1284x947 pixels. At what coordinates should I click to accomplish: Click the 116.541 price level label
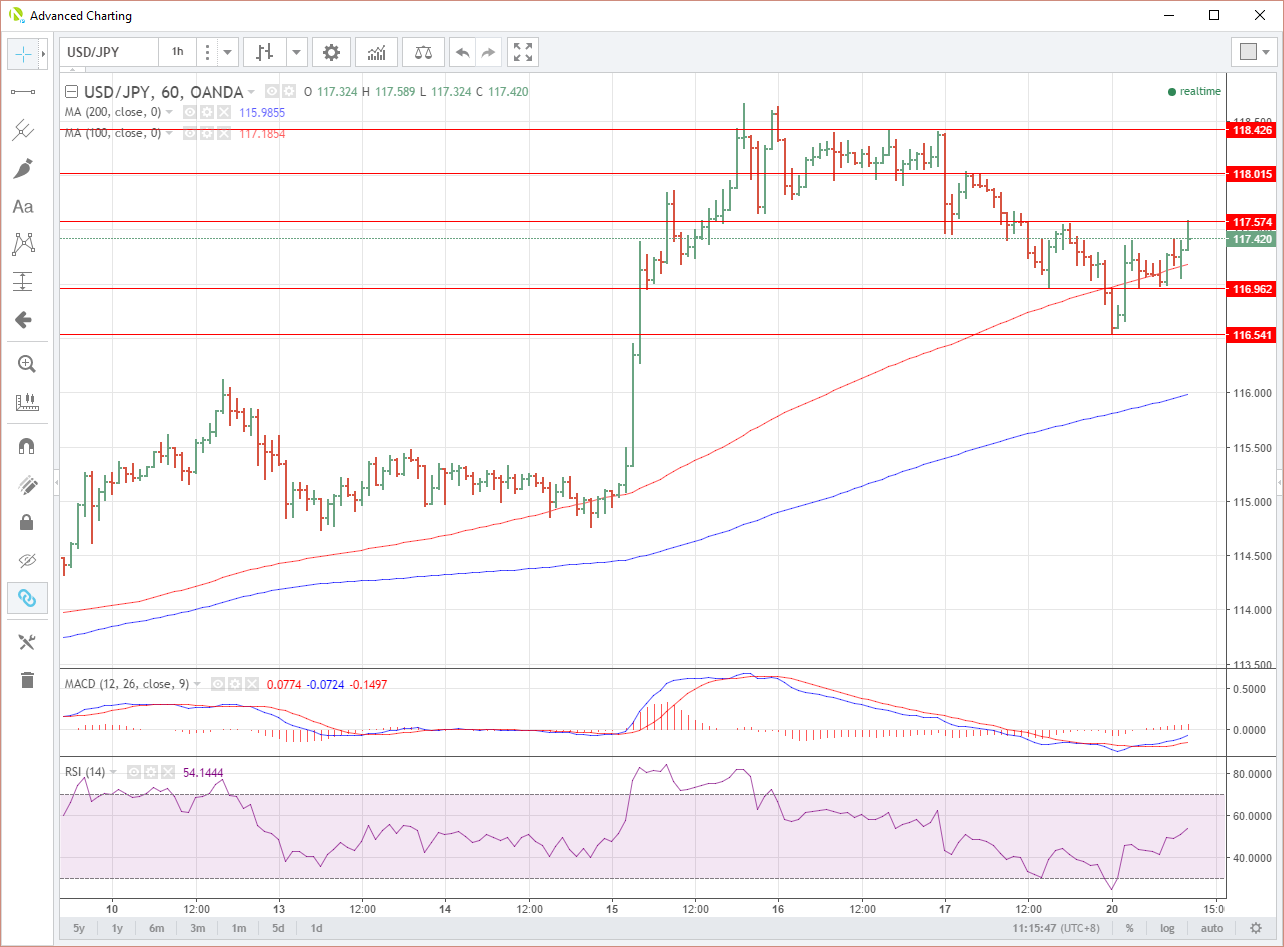pyautogui.click(x=1252, y=335)
